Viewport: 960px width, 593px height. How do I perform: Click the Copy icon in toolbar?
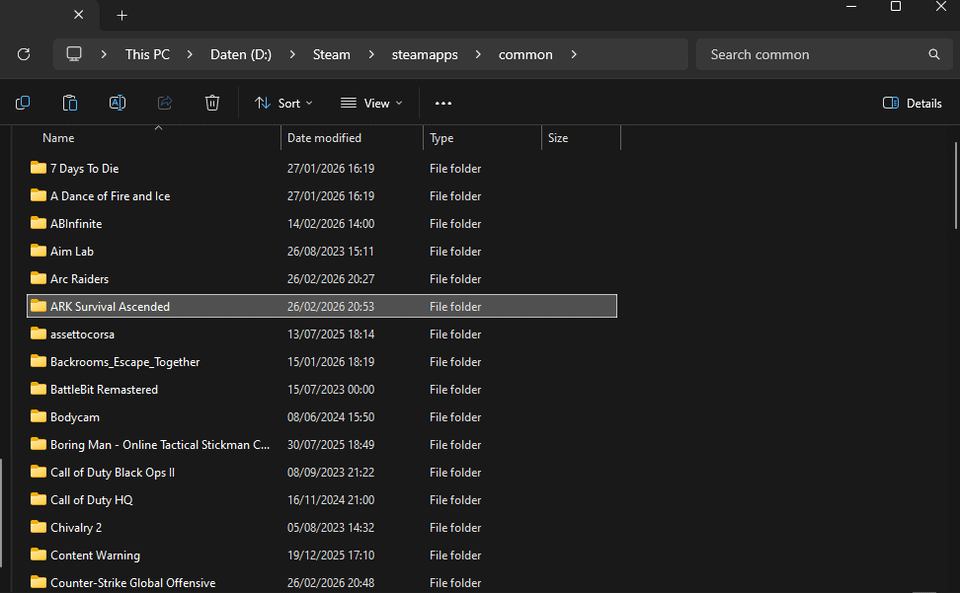[22, 103]
